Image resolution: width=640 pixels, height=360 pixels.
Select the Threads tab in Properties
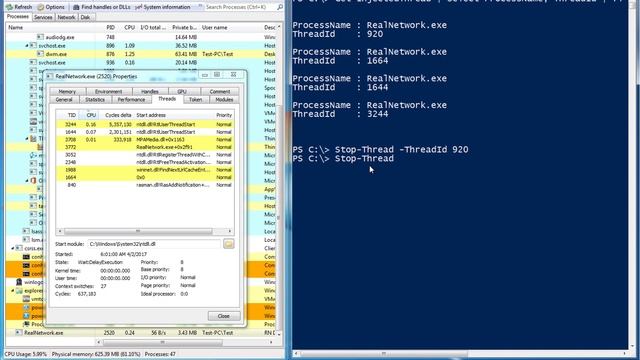coord(167,99)
